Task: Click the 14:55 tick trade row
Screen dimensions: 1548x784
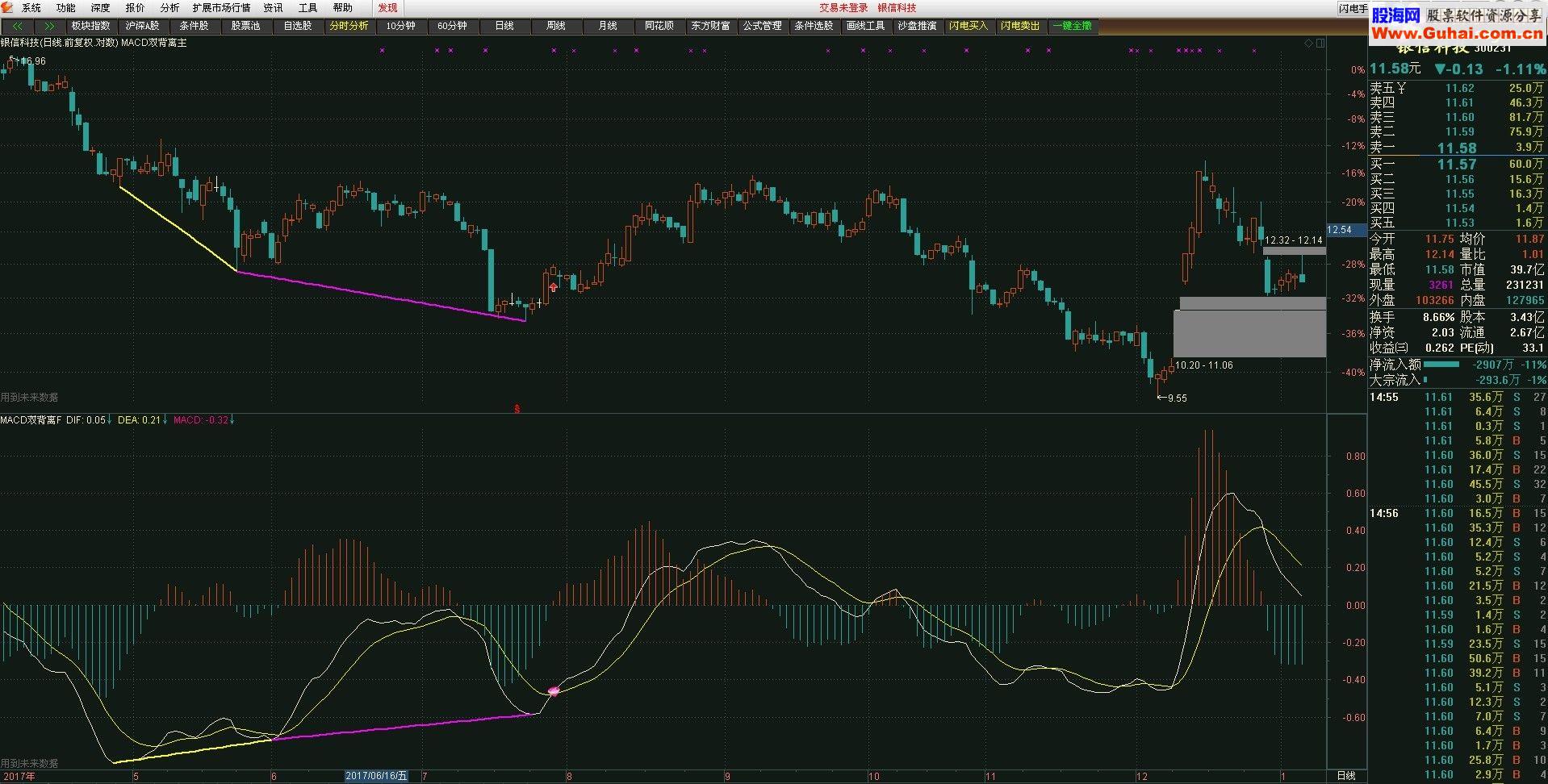Action: (1457, 397)
